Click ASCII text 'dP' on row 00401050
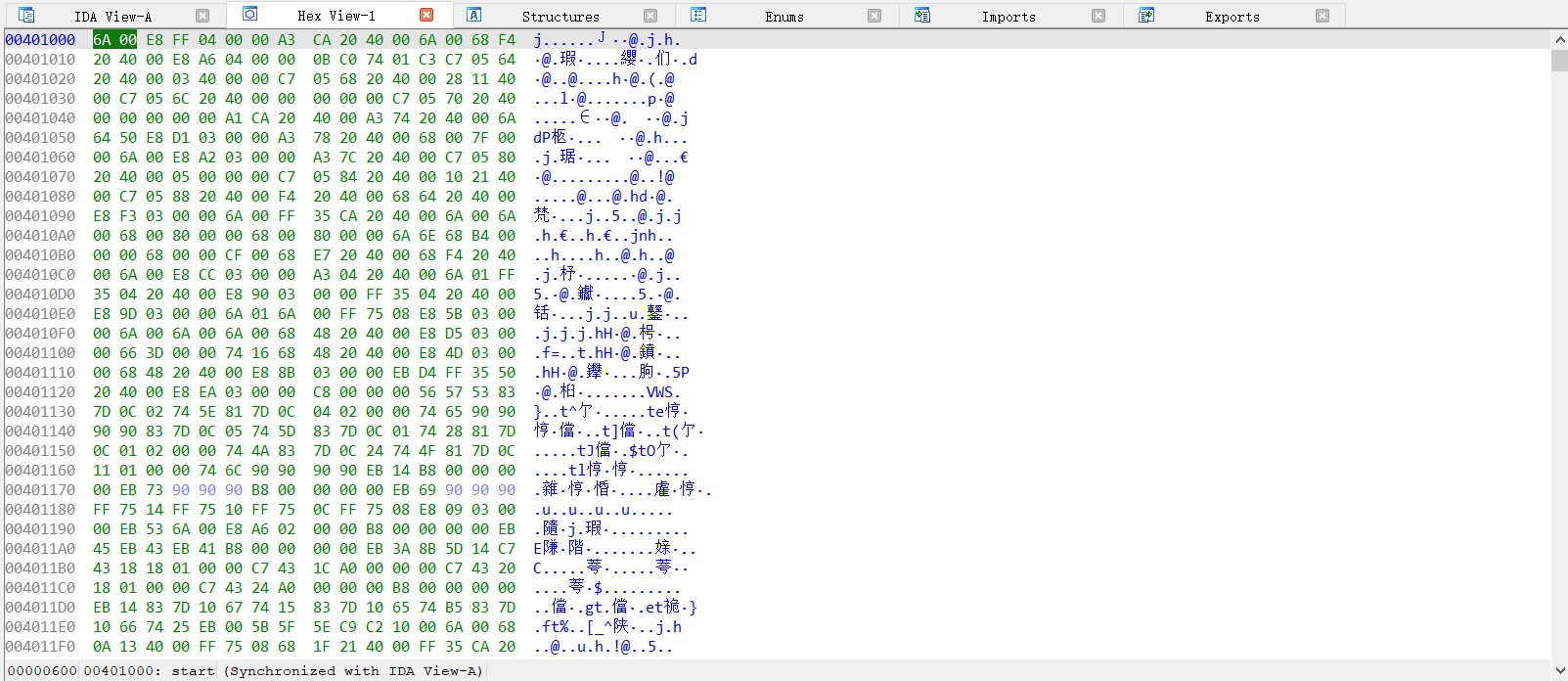Viewport: 1568px width, 681px height. coord(542,138)
